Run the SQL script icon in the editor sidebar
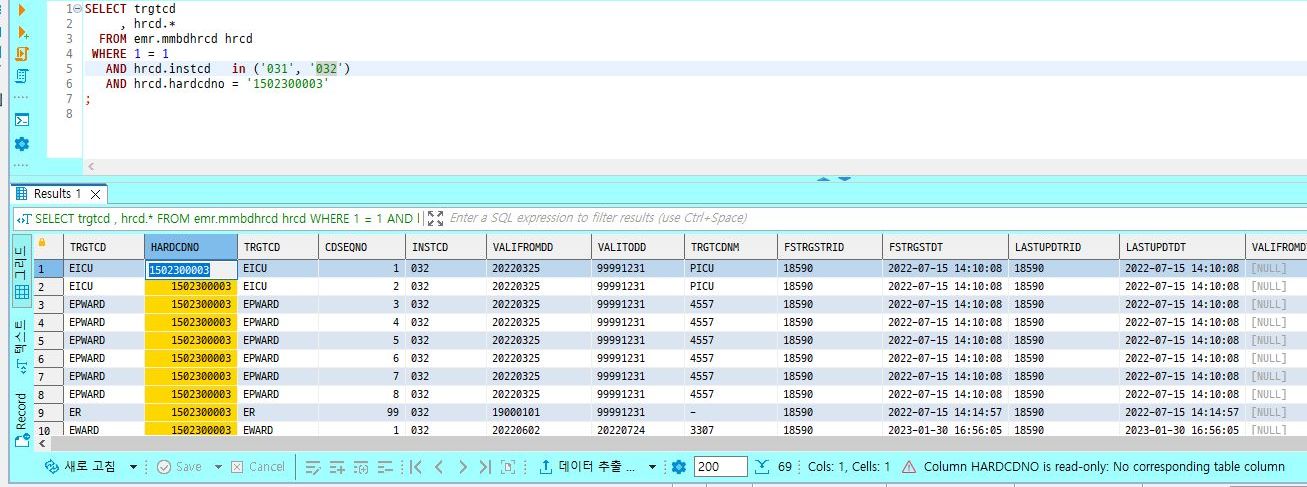The width and height of the screenshot is (1307, 487). pos(22,54)
